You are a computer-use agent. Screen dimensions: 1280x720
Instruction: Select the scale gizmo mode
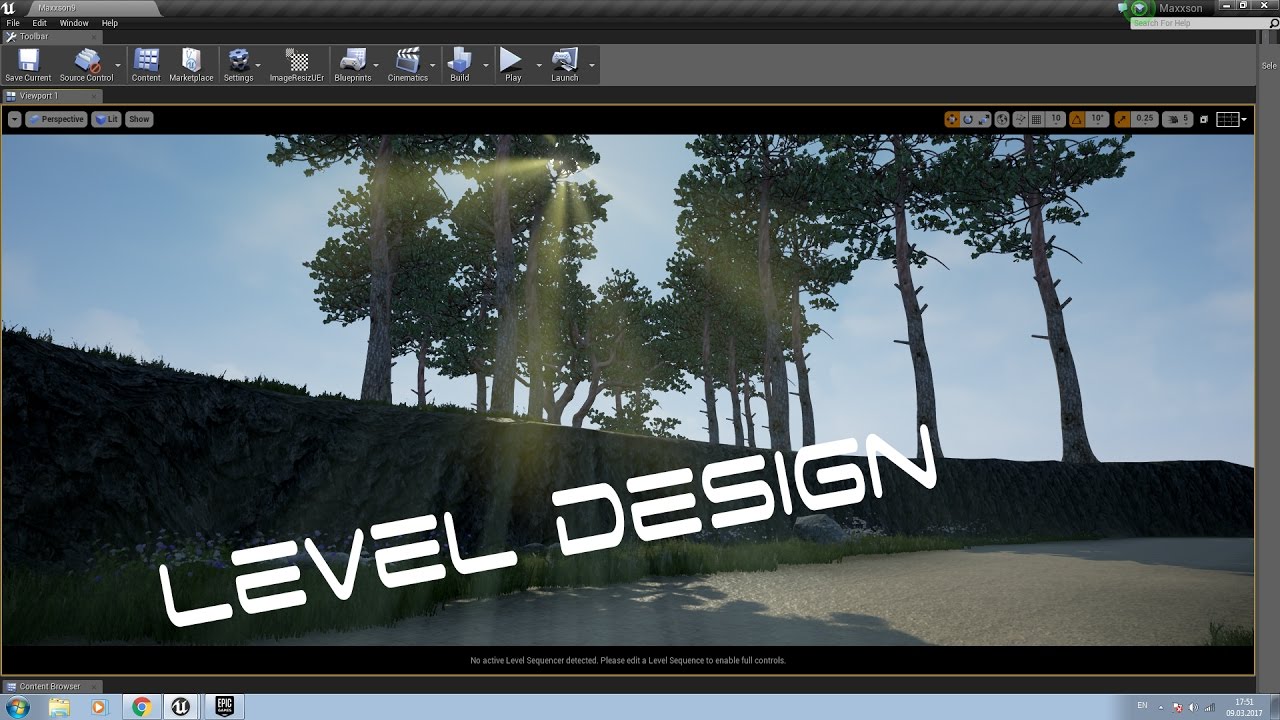[x=984, y=119]
